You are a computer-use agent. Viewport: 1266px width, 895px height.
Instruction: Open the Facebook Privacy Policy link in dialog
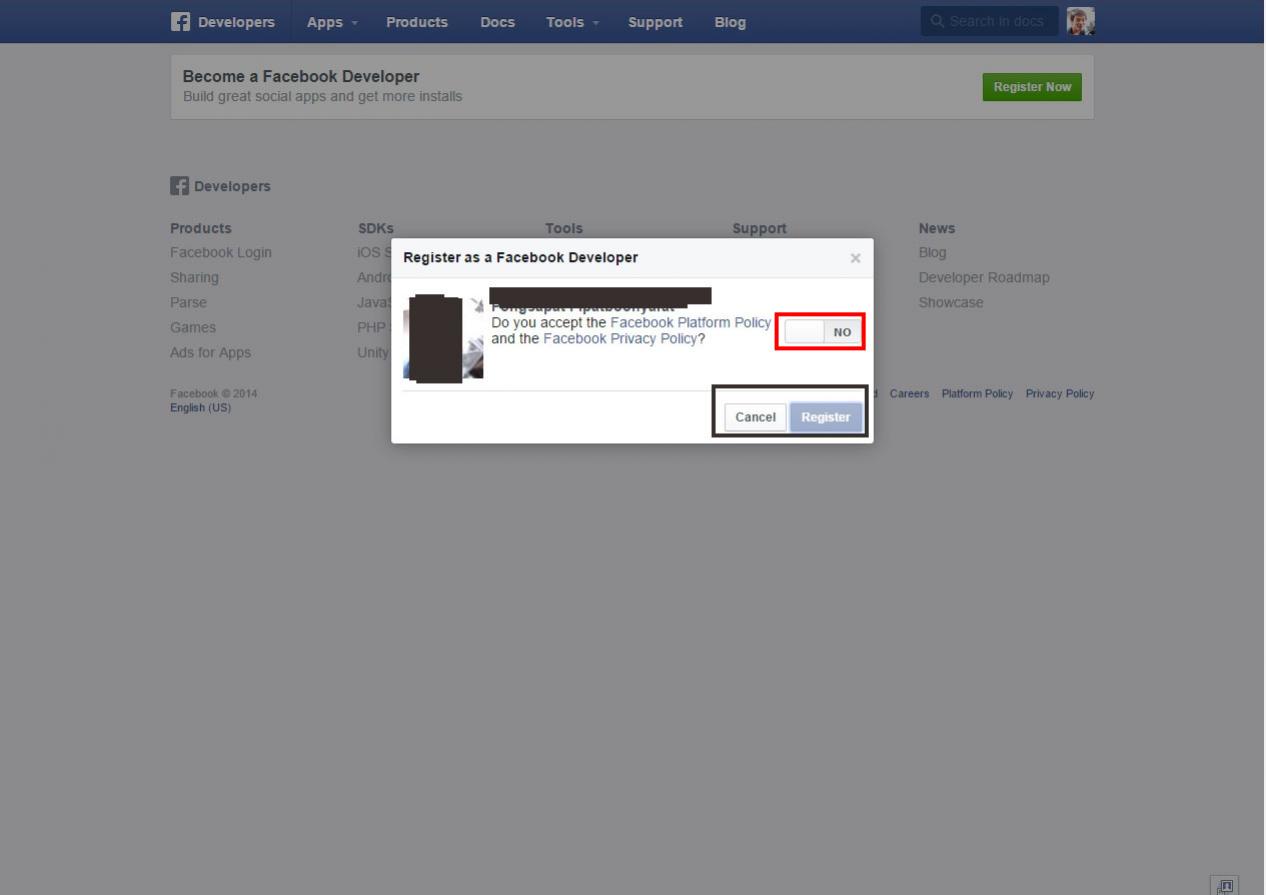click(x=620, y=338)
